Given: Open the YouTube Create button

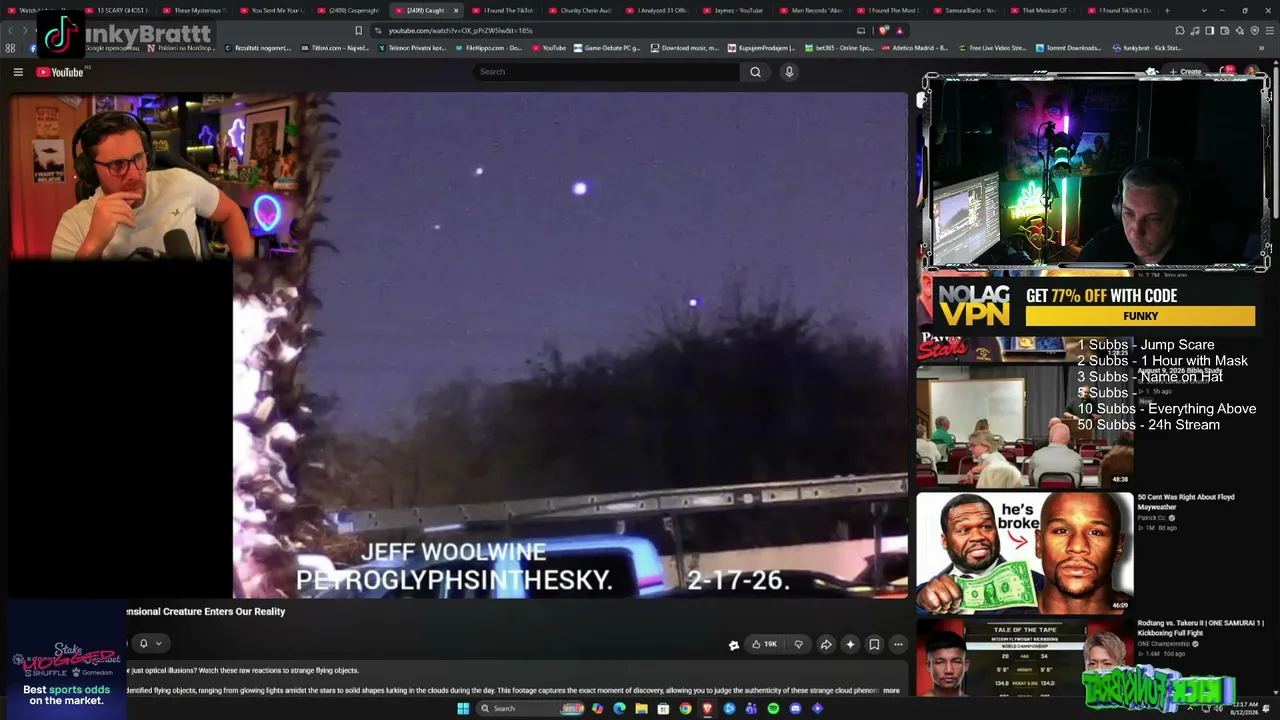Looking at the screenshot, I should [x=1185, y=72].
